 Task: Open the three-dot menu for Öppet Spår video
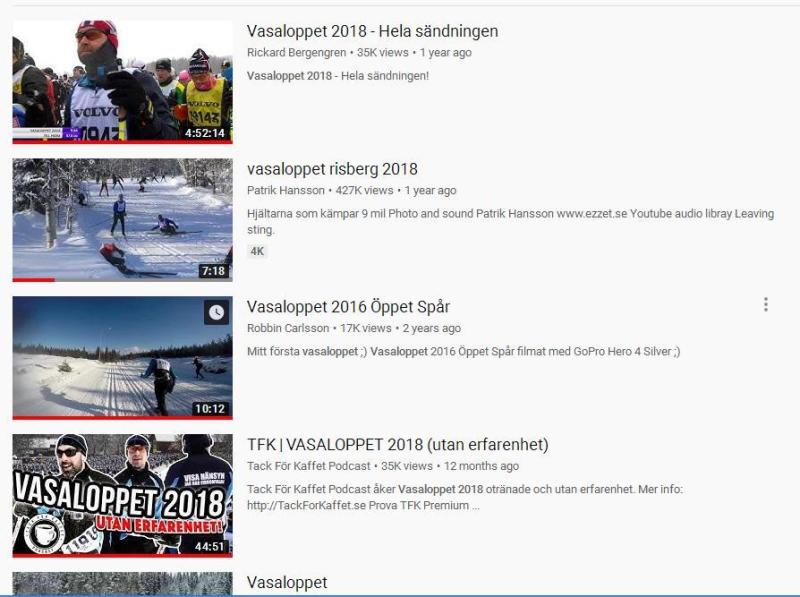pyautogui.click(x=766, y=305)
